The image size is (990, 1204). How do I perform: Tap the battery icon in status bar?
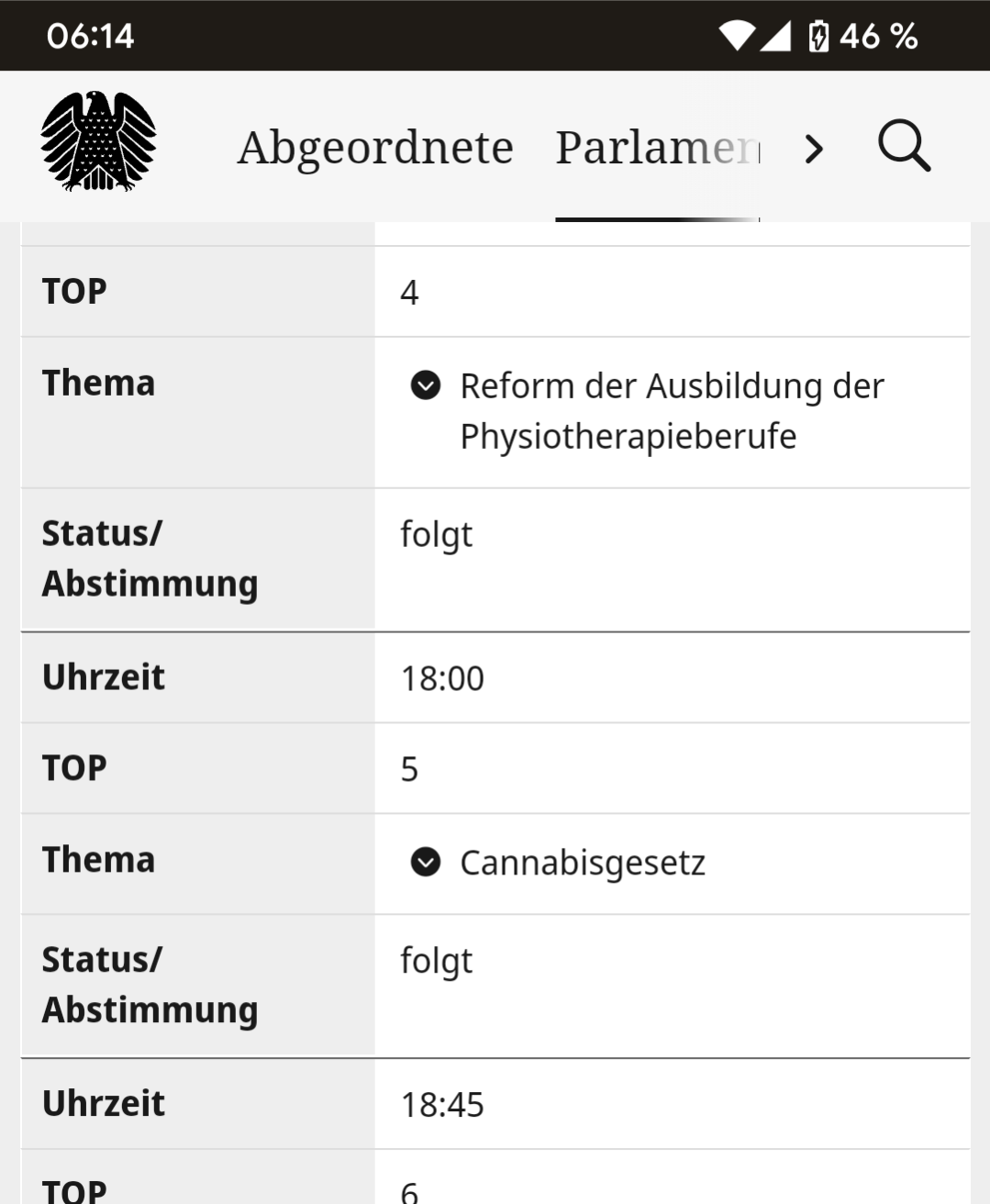(818, 37)
